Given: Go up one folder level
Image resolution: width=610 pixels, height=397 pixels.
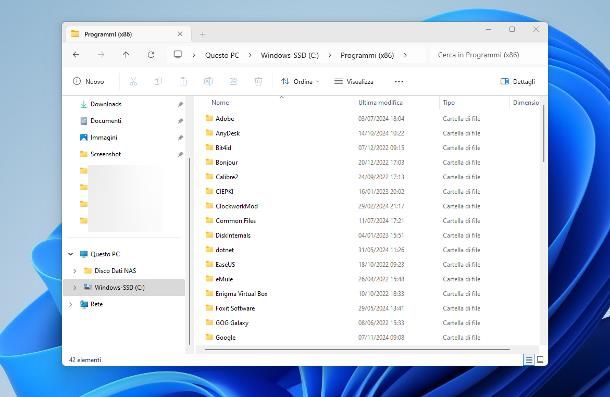Looking at the screenshot, I should click(126, 55).
